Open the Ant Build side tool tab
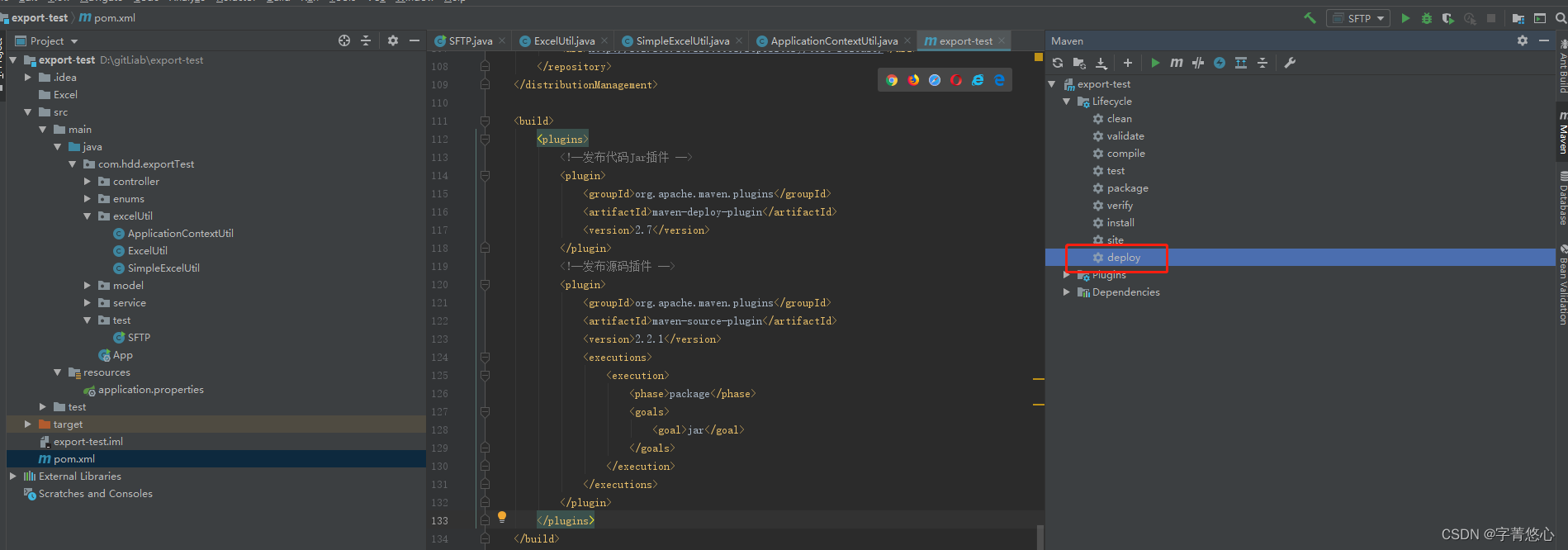Viewport: 1568px width, 550px height. (1561, 64)
